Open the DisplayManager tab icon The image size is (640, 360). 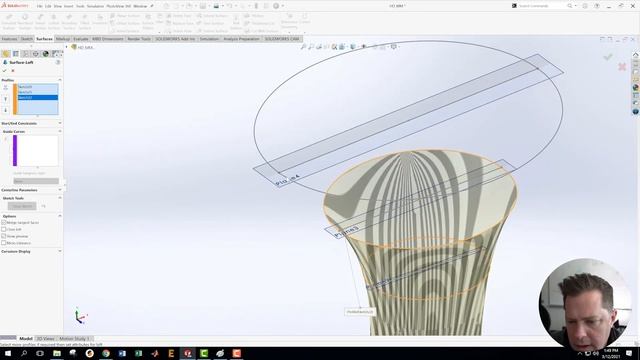tap(46, 54)
